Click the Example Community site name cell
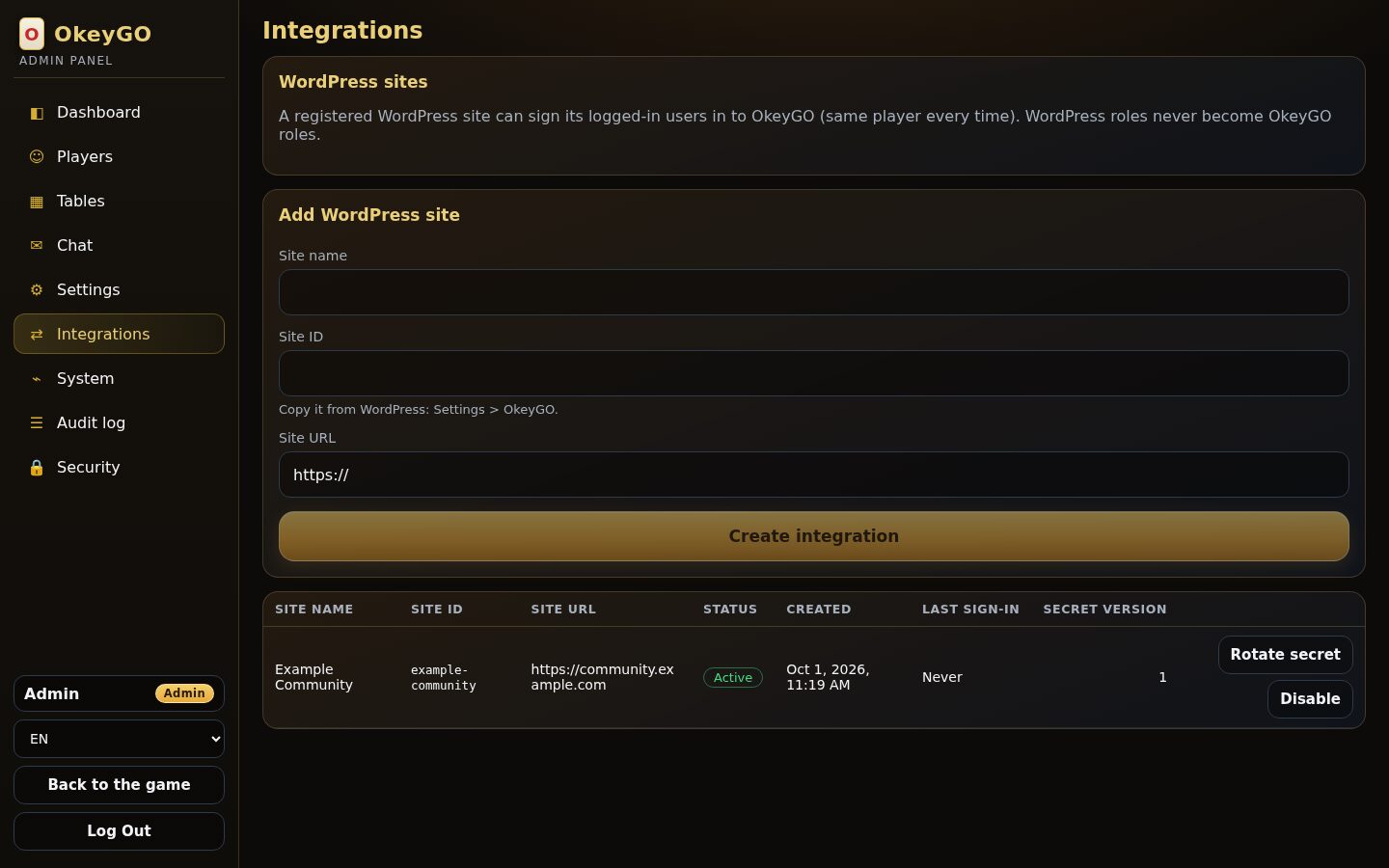Screen dimensions: 1389x868 314,677
